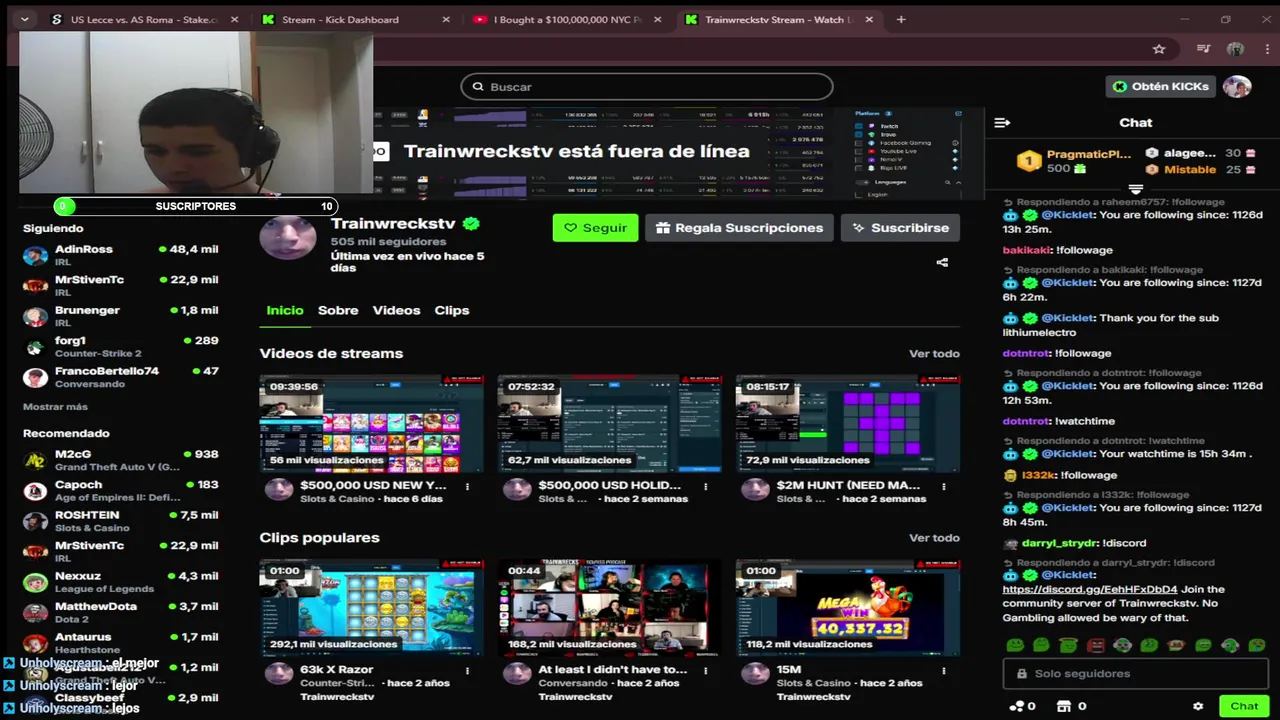Open Capoch recommended channel
This screenshot has width=1280, height=720.
pyautogui.click(x=121, y=491)
